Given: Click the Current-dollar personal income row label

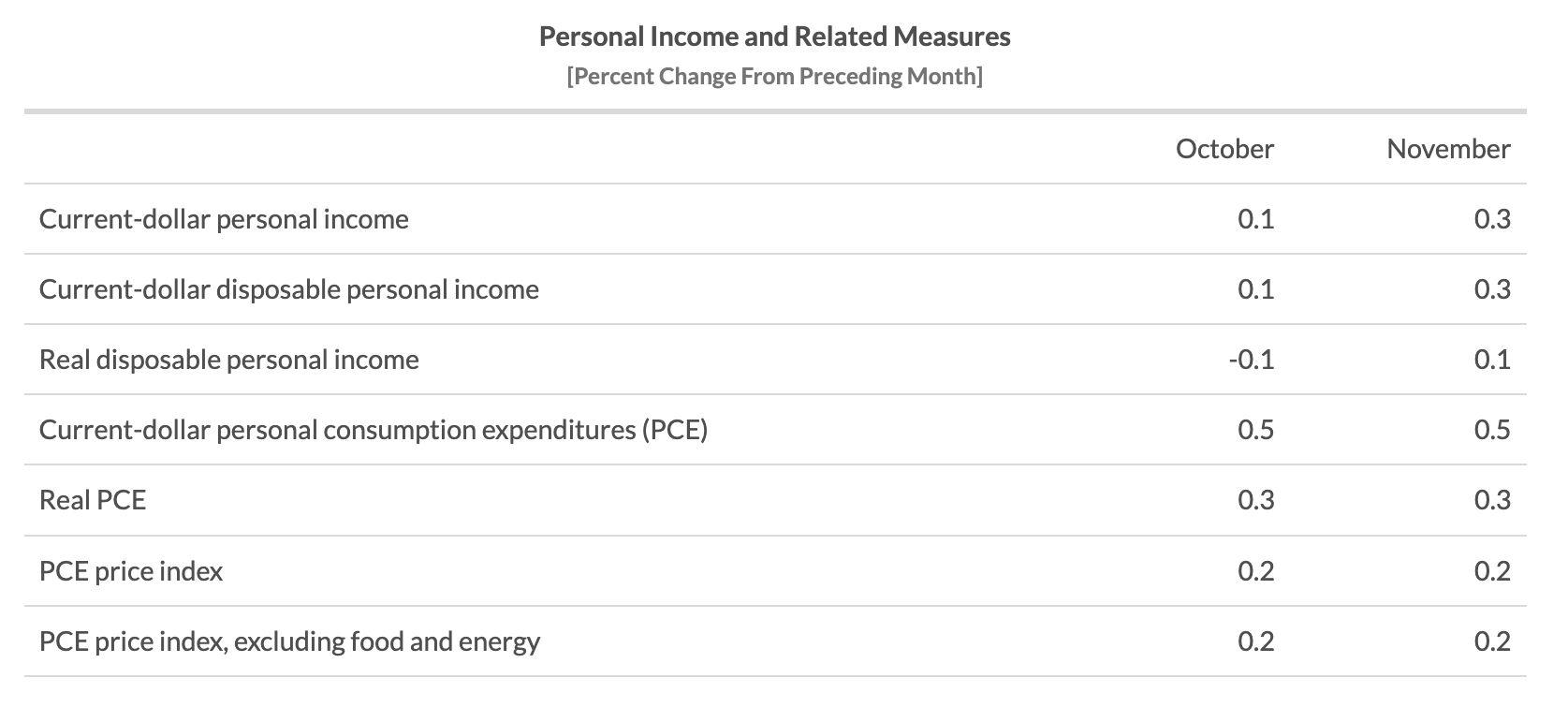Looking at the screenshot, I should point(224,219).
